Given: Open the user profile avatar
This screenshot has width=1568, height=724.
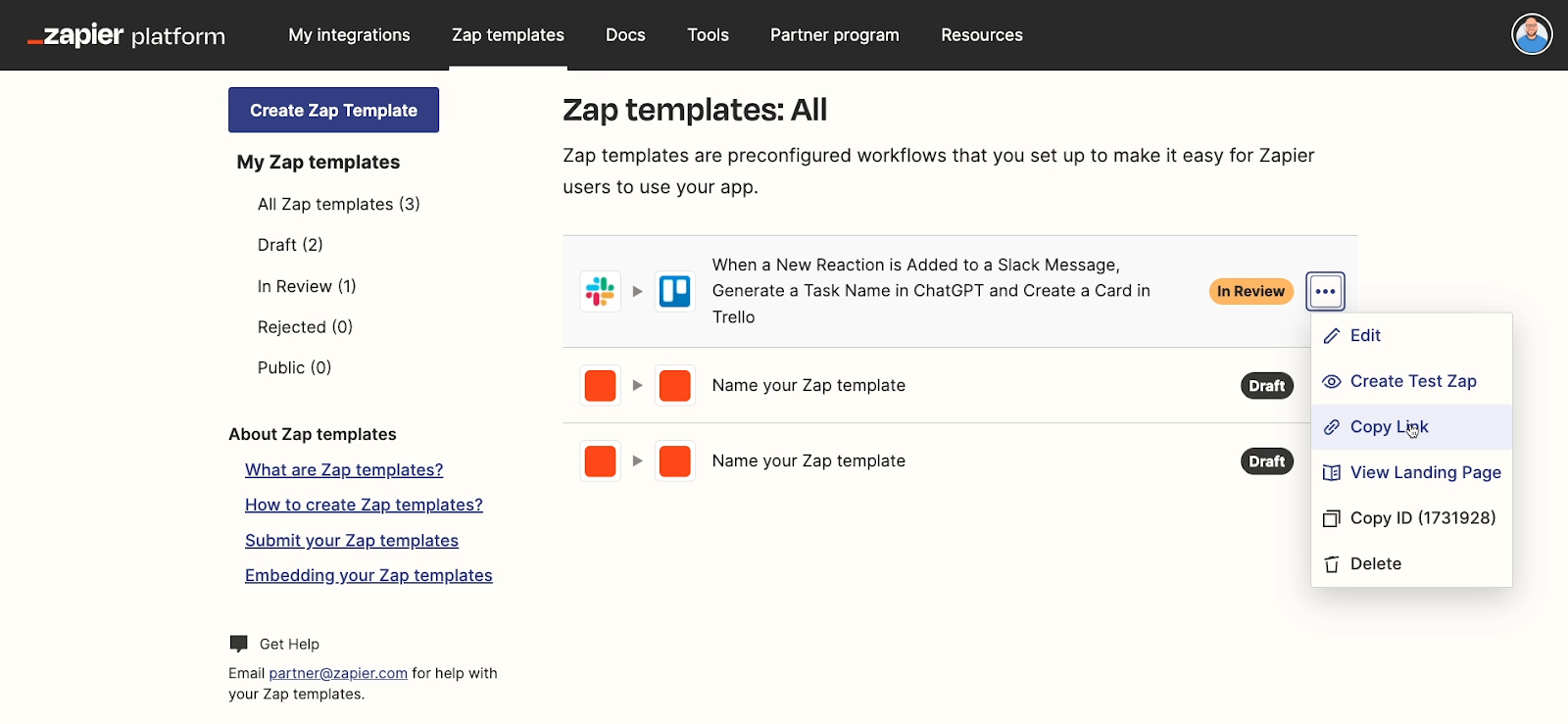Looking at the screenshot, I should [1532, 34].
